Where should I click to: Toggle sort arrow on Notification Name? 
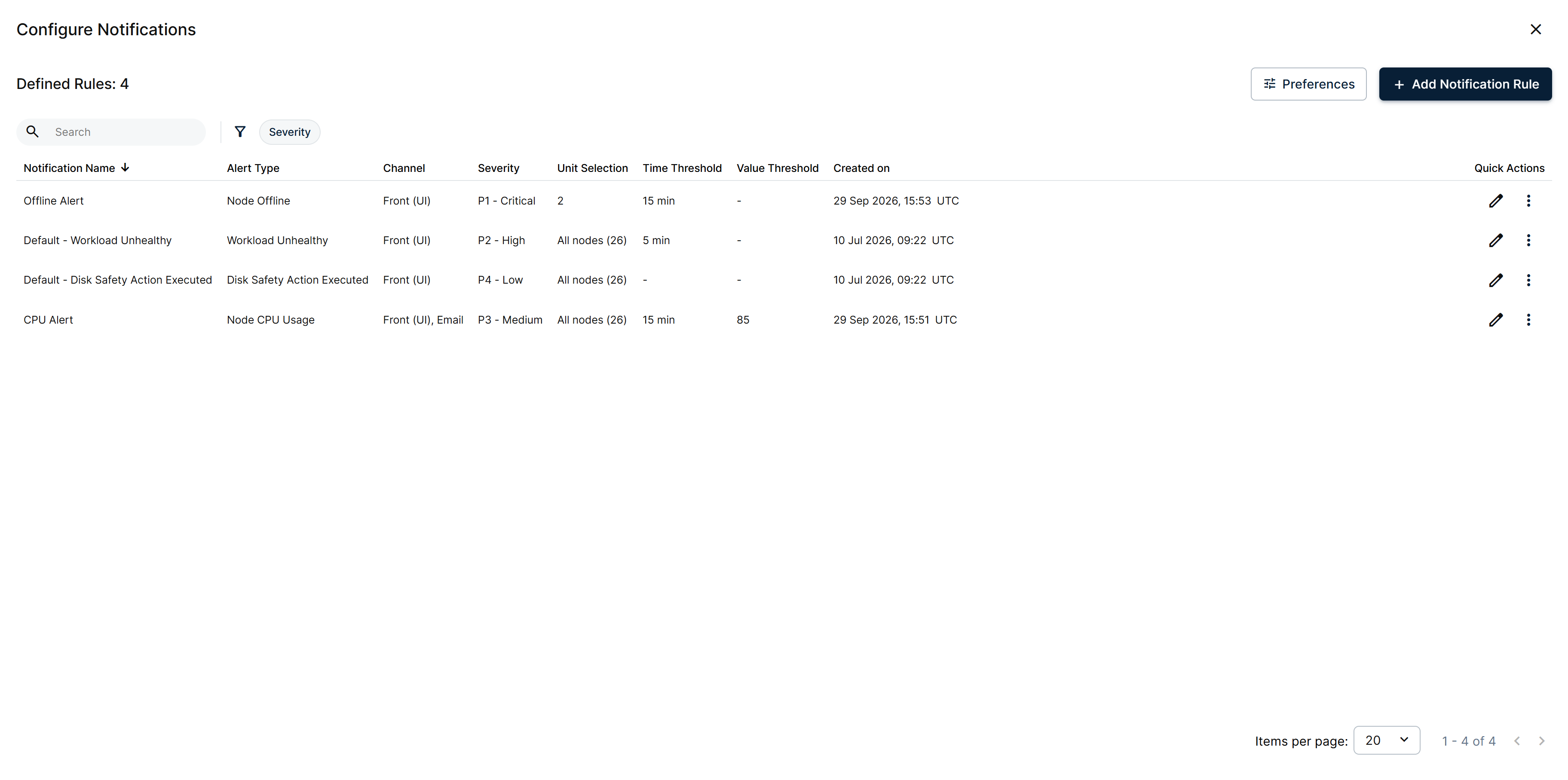click(125, 167)
